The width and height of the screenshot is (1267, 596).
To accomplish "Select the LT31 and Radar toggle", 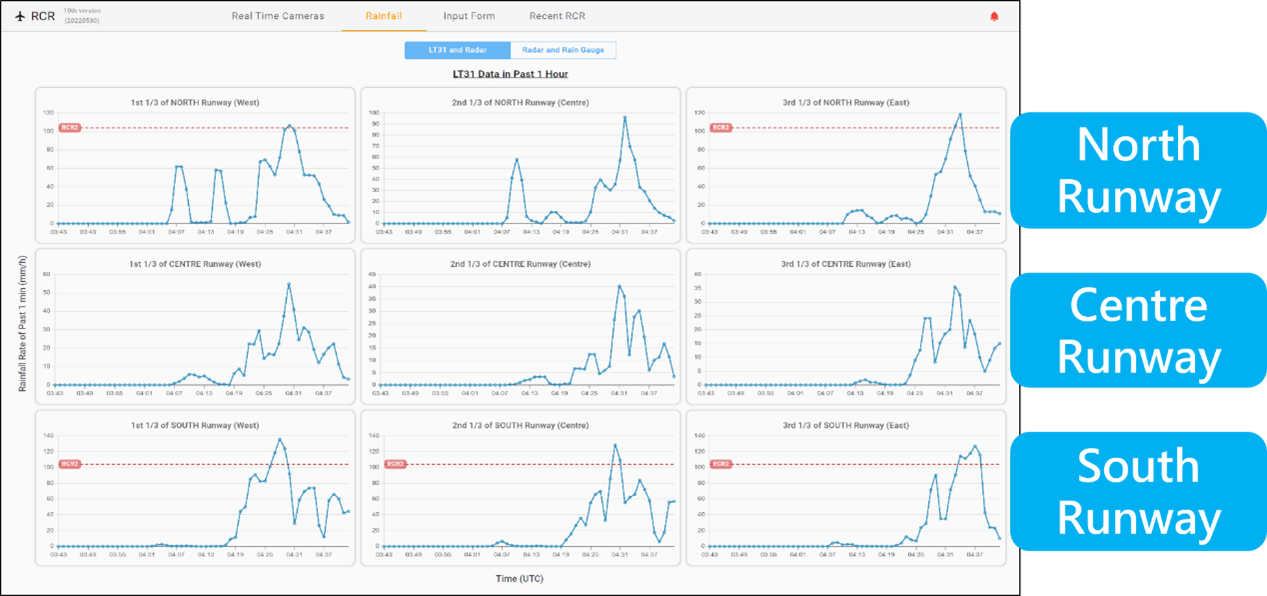I will [x=457, y=50].
